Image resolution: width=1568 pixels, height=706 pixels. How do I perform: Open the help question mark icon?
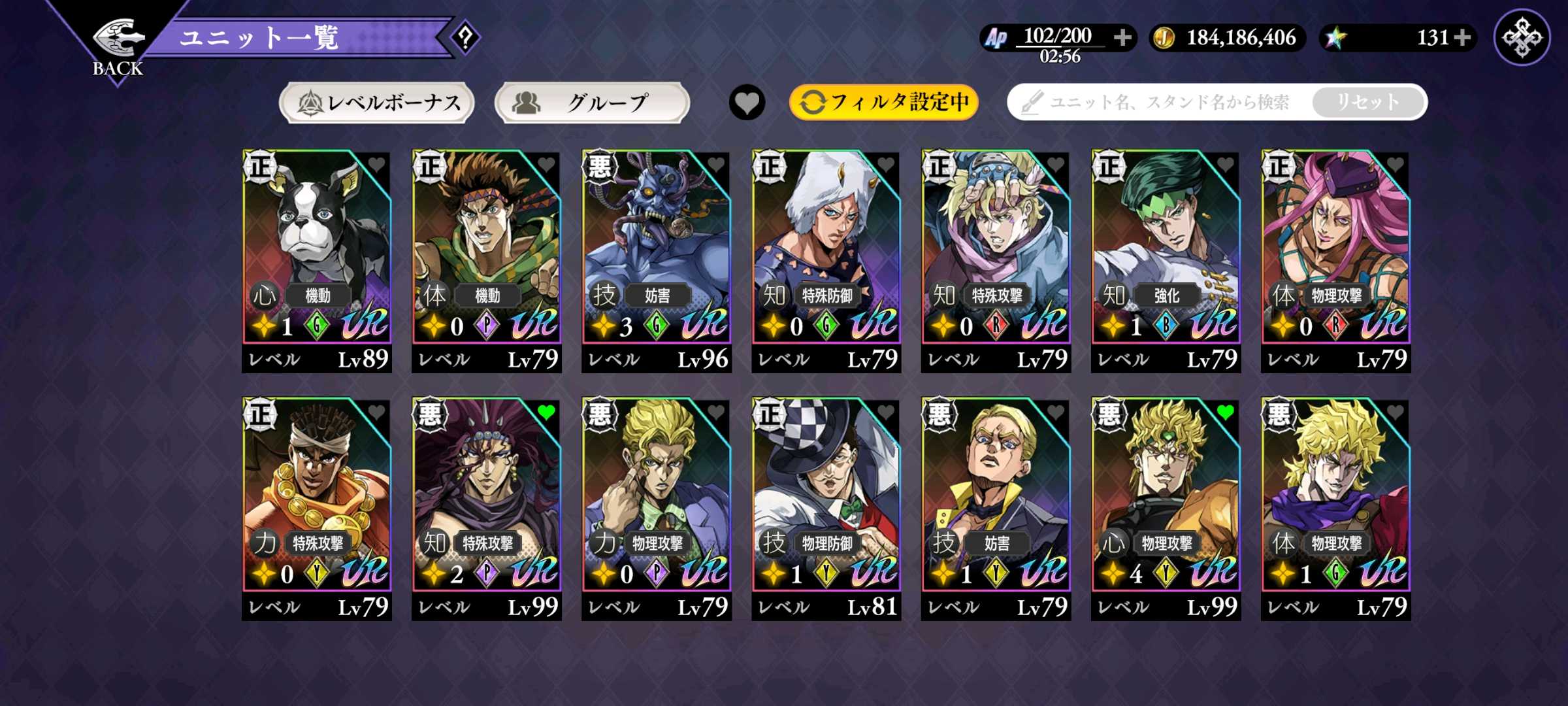(x=465, y=37)
